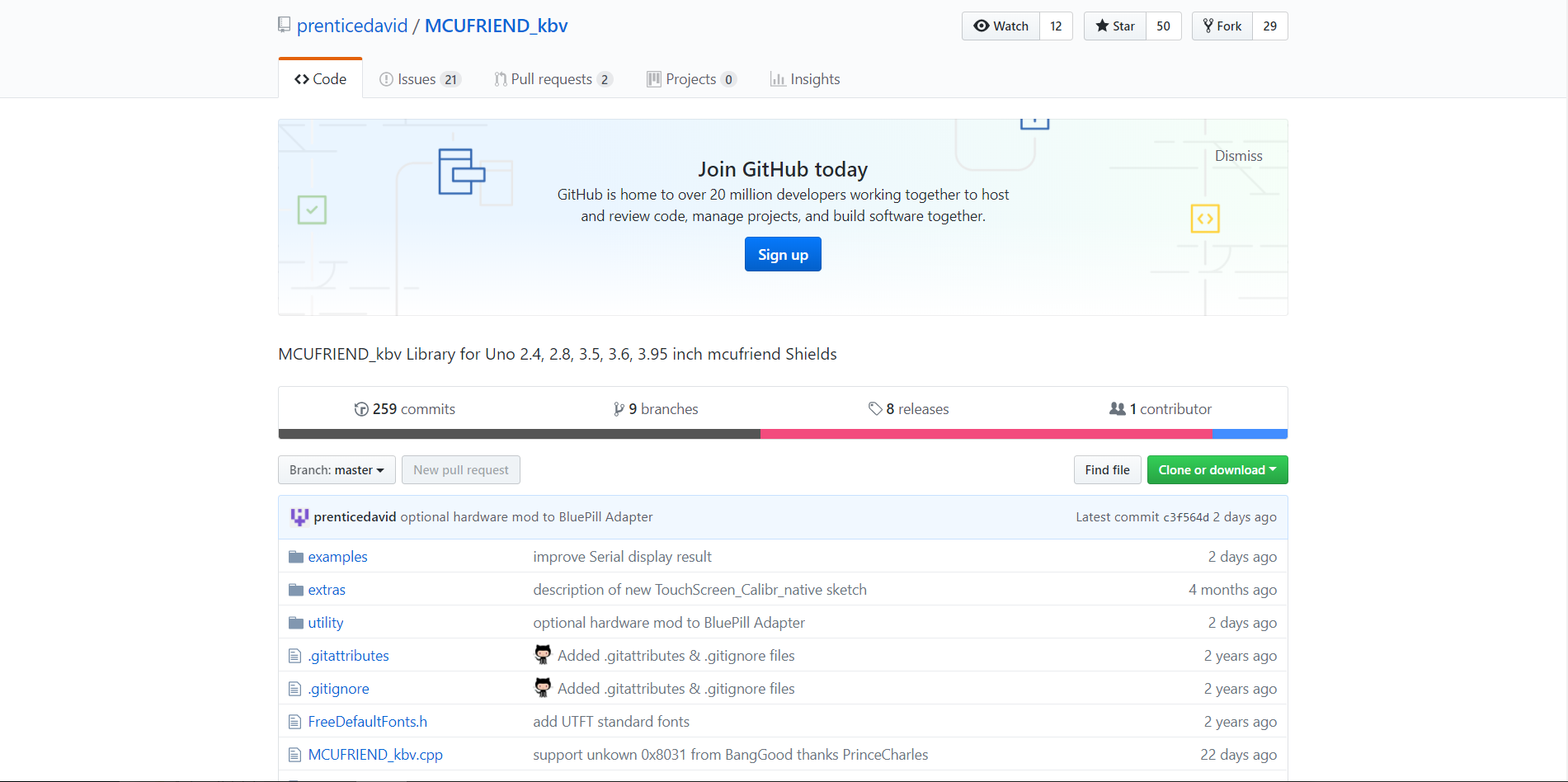Open the Insights tab

pos(805,79)
